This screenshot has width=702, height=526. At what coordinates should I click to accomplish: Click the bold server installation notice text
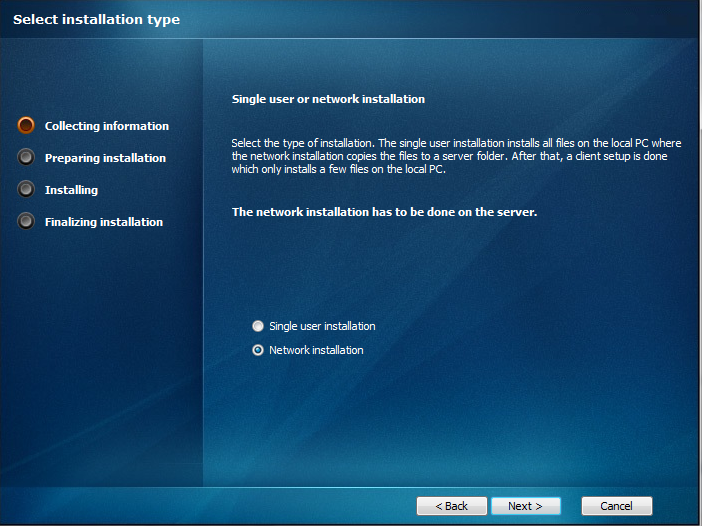(x=384, y=212)
